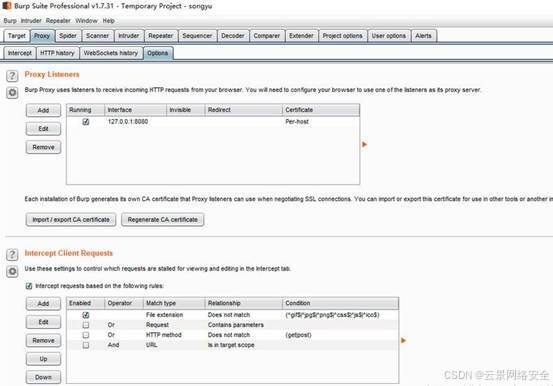Open the Help menu
This screenshot has height=386, width=553.
click(x=109, y=21)
